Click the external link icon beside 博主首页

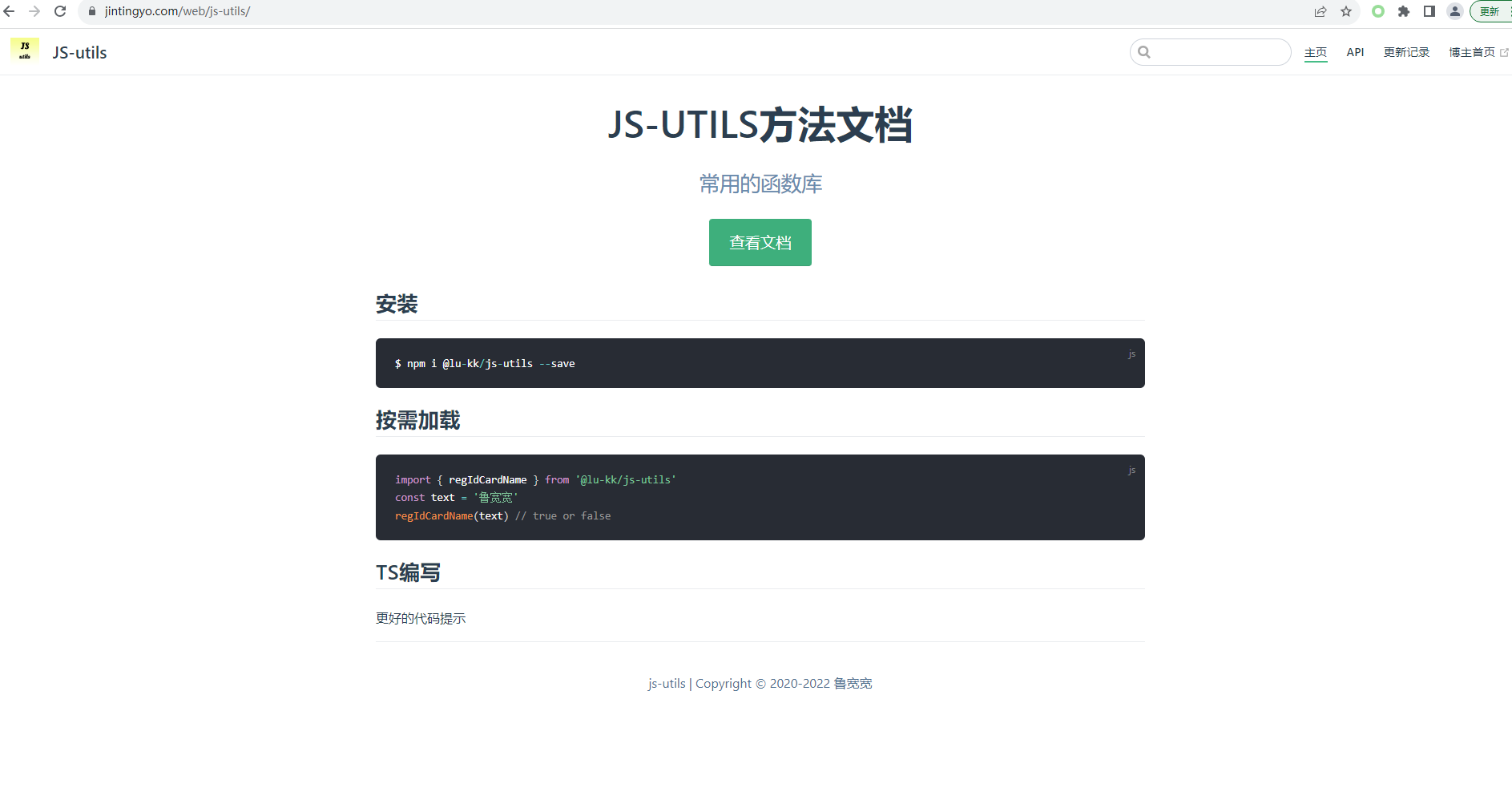(1504, 52)
